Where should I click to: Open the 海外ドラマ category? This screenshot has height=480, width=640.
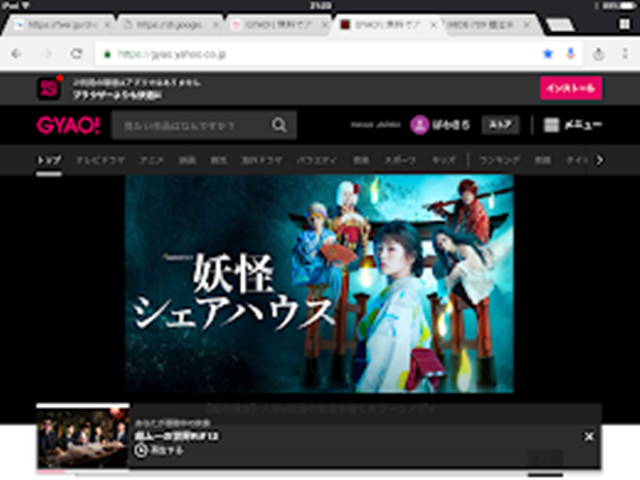tap(262, 160)
